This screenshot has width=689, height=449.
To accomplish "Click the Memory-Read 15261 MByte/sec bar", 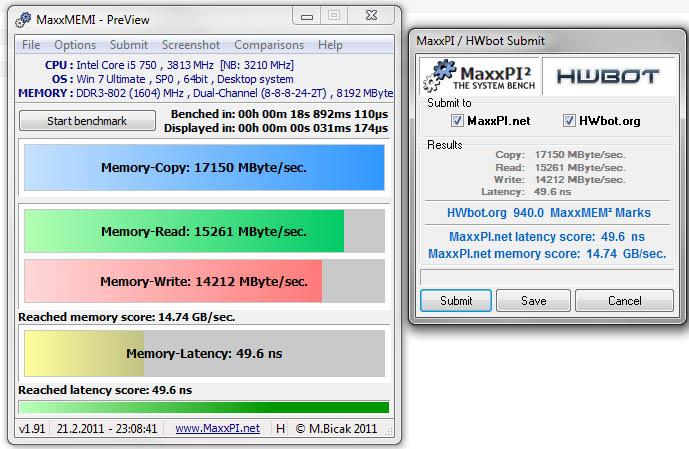I will coord(204,231).
